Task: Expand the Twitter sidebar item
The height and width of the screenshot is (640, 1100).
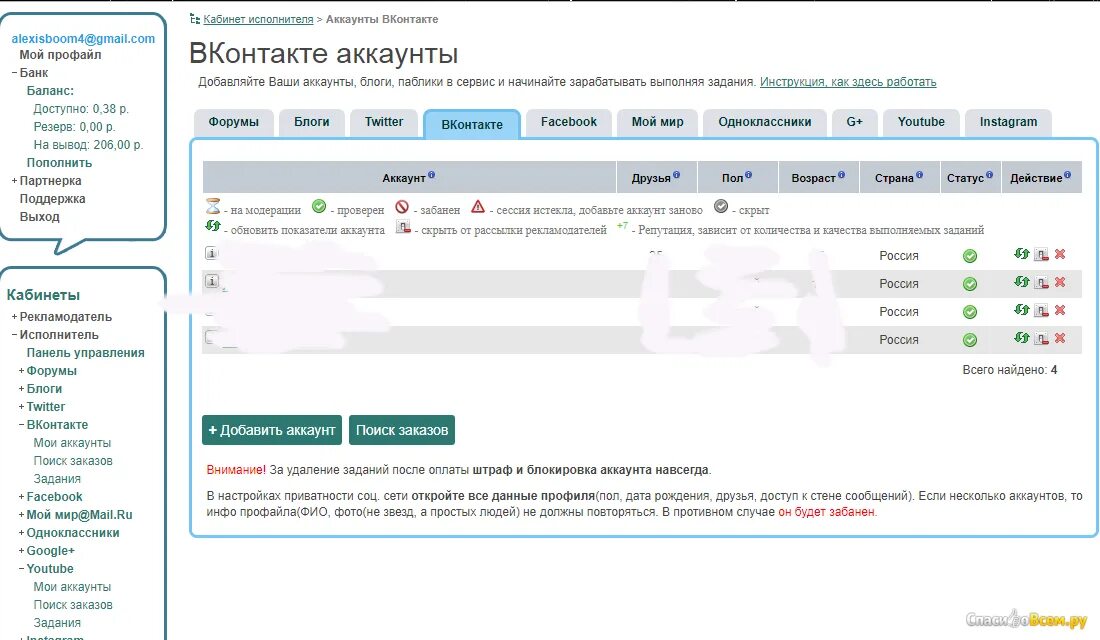Action: (21, 407)
